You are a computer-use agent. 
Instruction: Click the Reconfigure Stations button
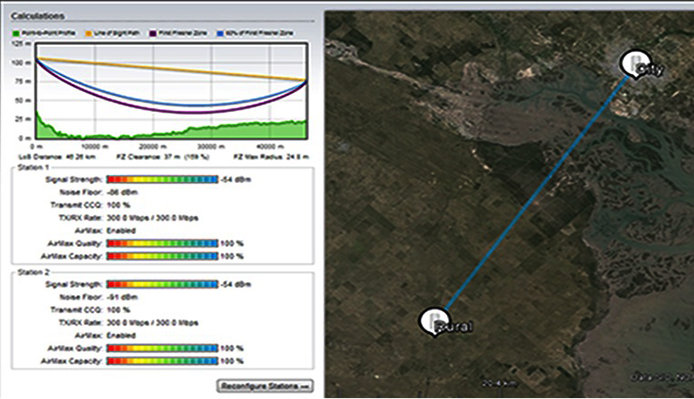(x=265, y=386)
